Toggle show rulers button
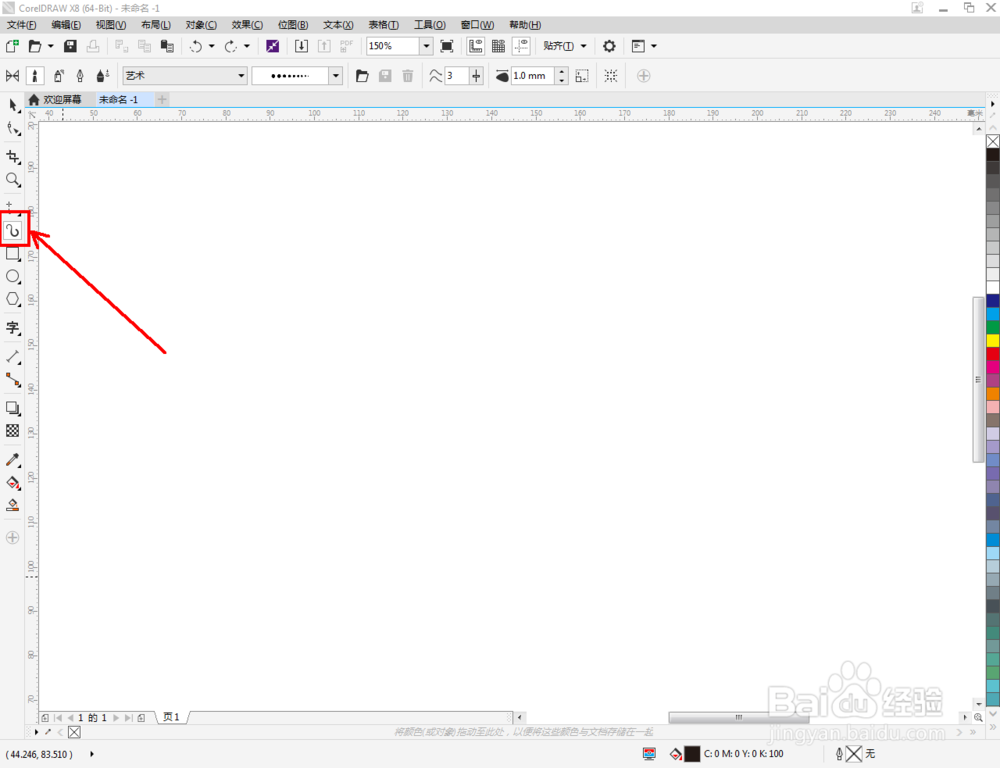Screen dimensions: 1000x768 476,46
